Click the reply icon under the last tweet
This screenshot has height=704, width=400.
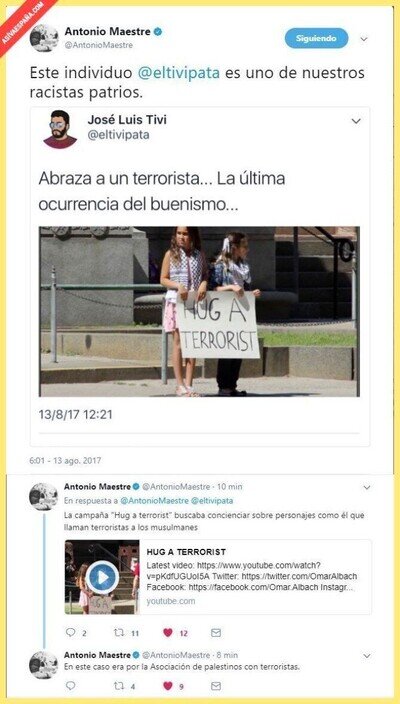(x=70, y=686)
